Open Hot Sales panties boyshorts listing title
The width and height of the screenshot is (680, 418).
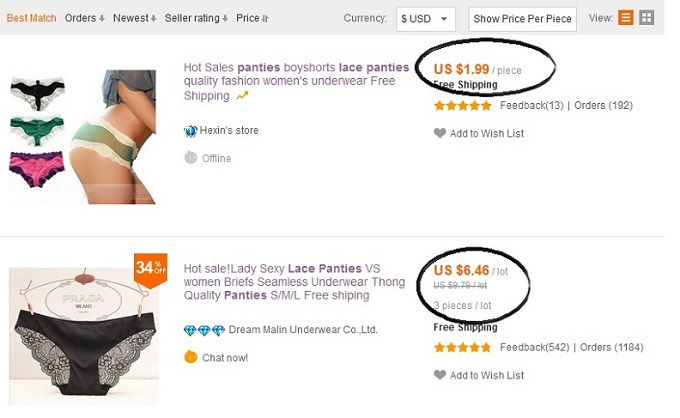(x=296, y=81)
